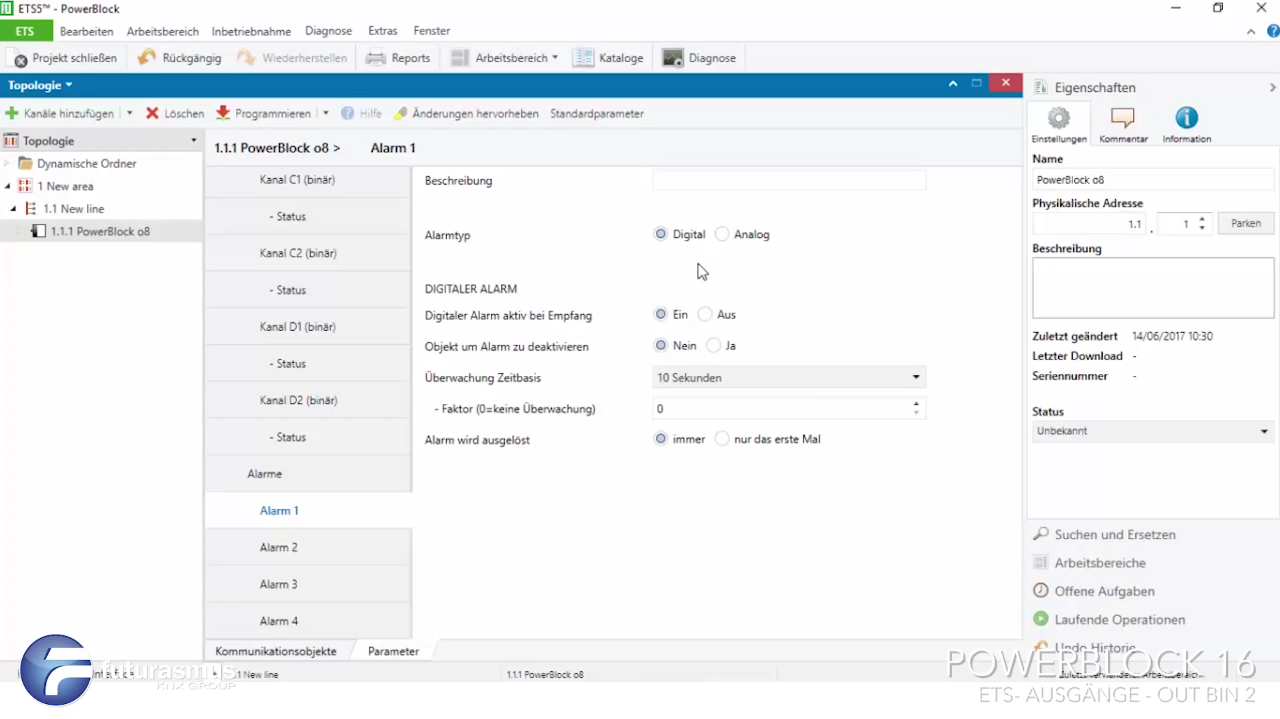
Task: Open the Information panel icon
Action: (x=1186, y=119)
